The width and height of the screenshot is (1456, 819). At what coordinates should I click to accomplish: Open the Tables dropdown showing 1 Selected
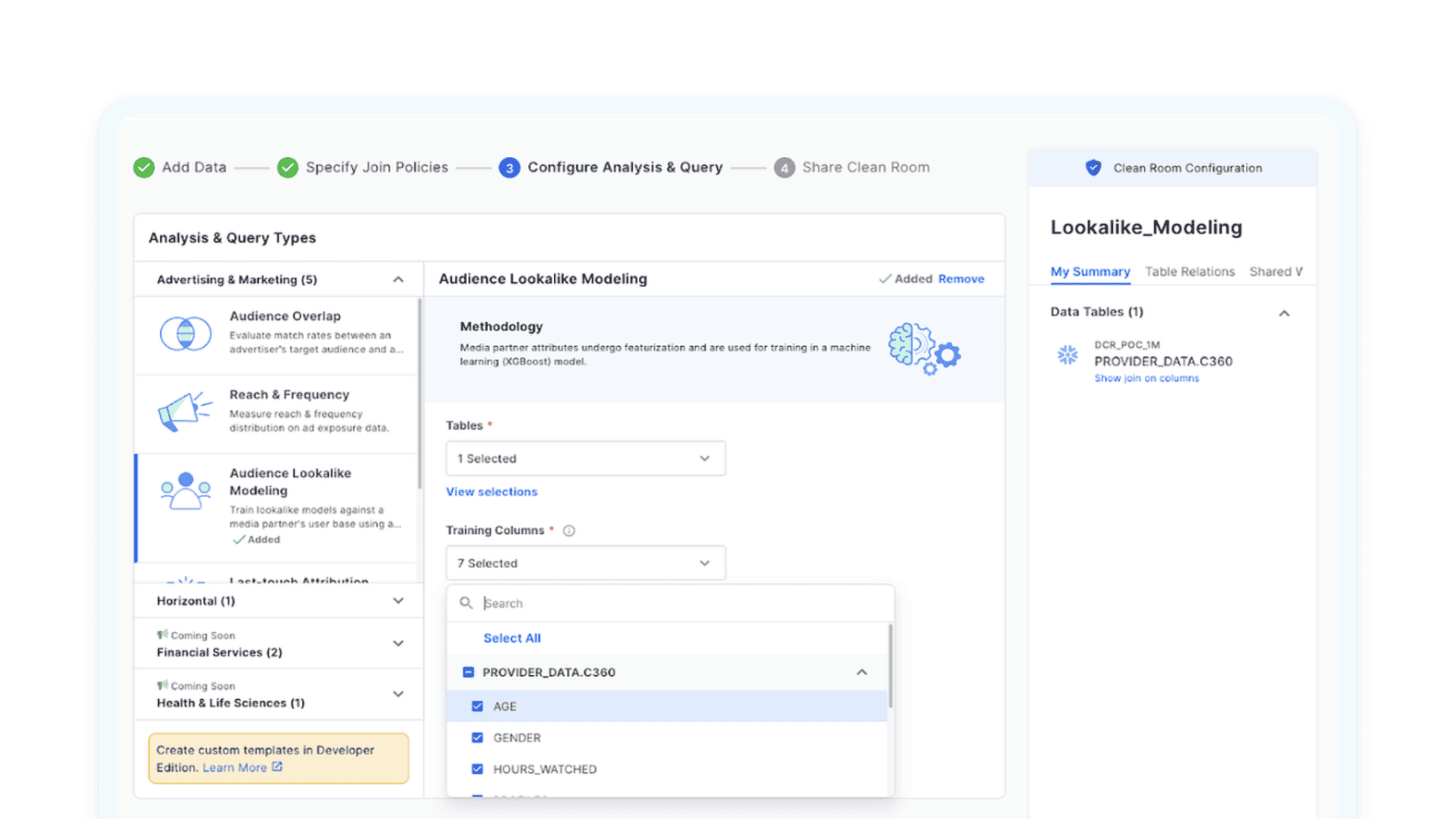pyautogui.click(x=585, y=459)
